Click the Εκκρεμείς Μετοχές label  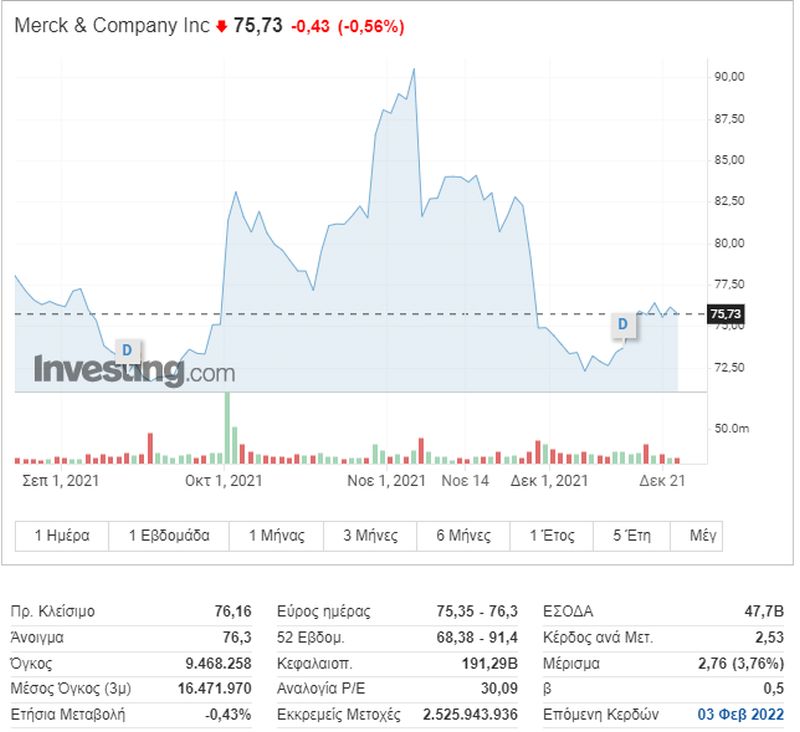tap(339, 714)
